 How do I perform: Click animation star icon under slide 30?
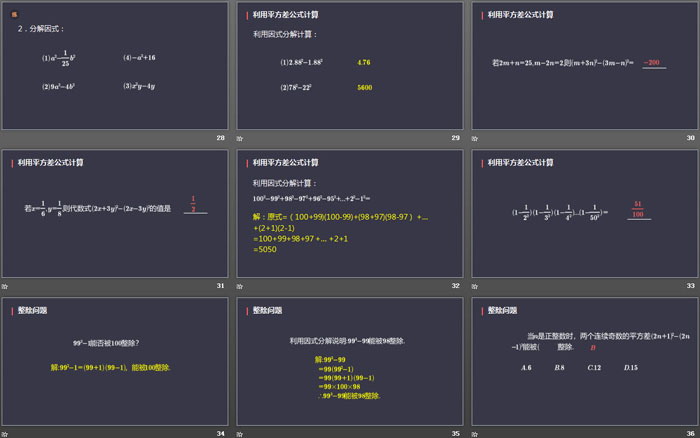coord(475,138)
